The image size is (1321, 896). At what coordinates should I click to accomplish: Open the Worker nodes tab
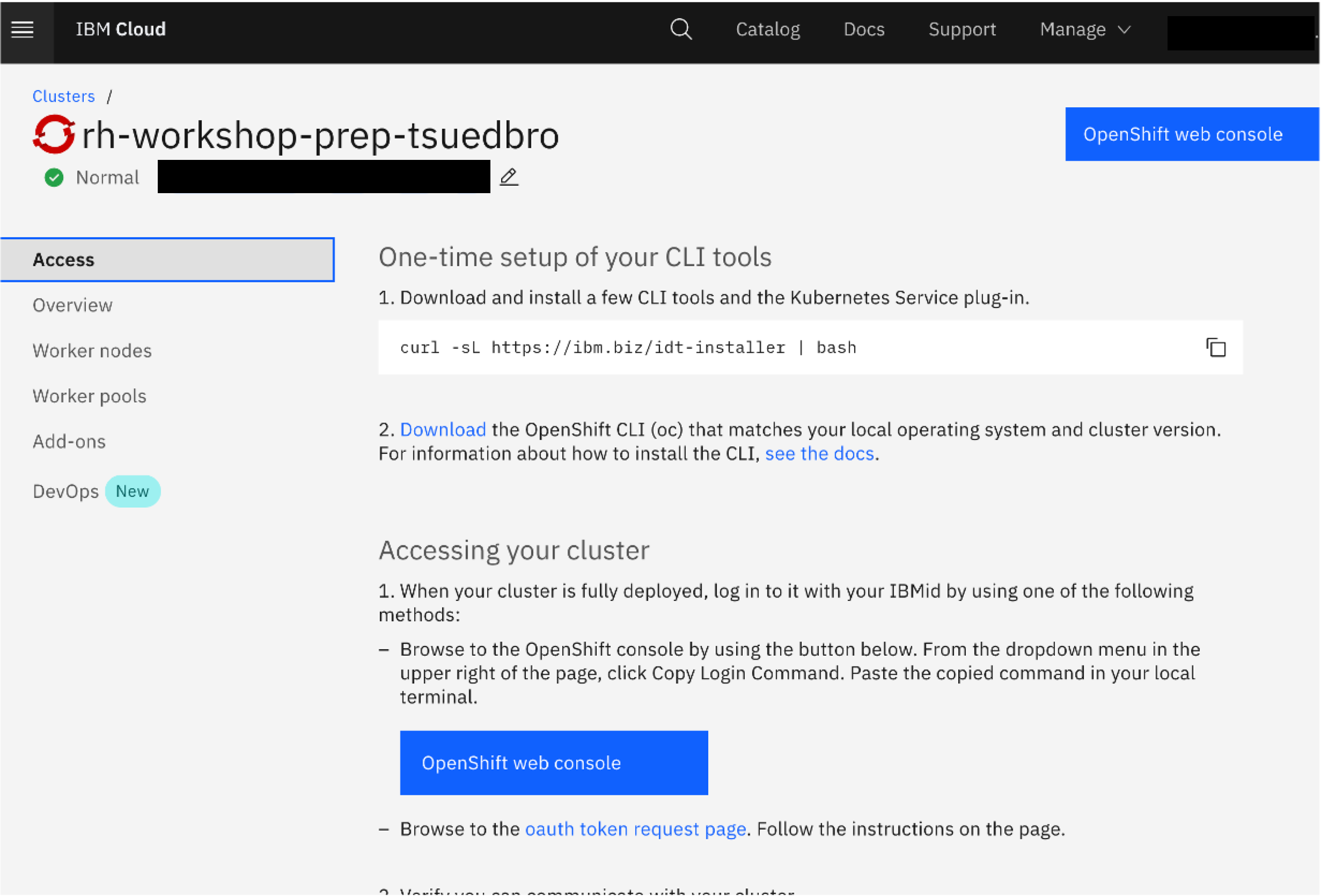point(92,351)
